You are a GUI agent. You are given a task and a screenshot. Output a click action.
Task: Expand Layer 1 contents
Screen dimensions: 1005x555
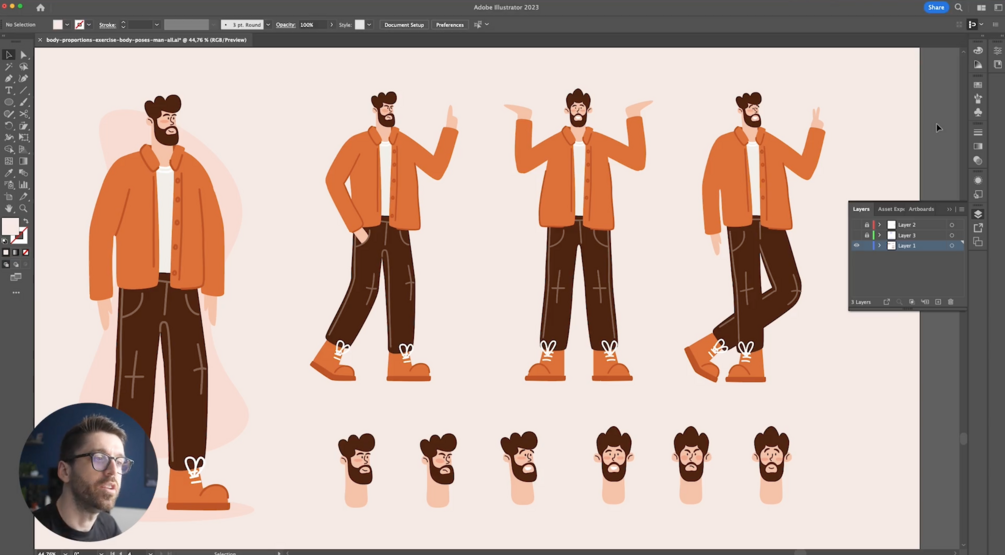tap(880, 245)
